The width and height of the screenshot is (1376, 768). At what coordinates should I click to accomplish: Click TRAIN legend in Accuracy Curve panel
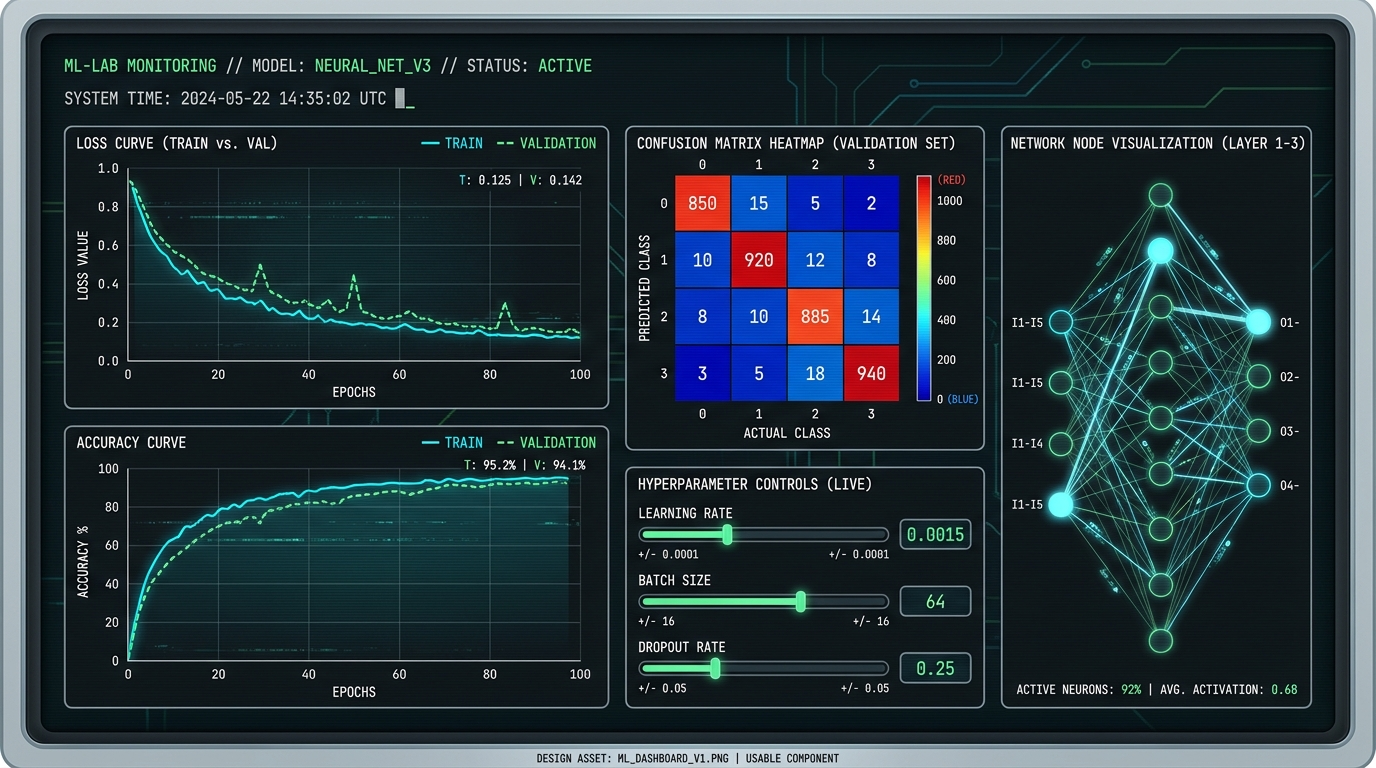(x=452, y=442)
